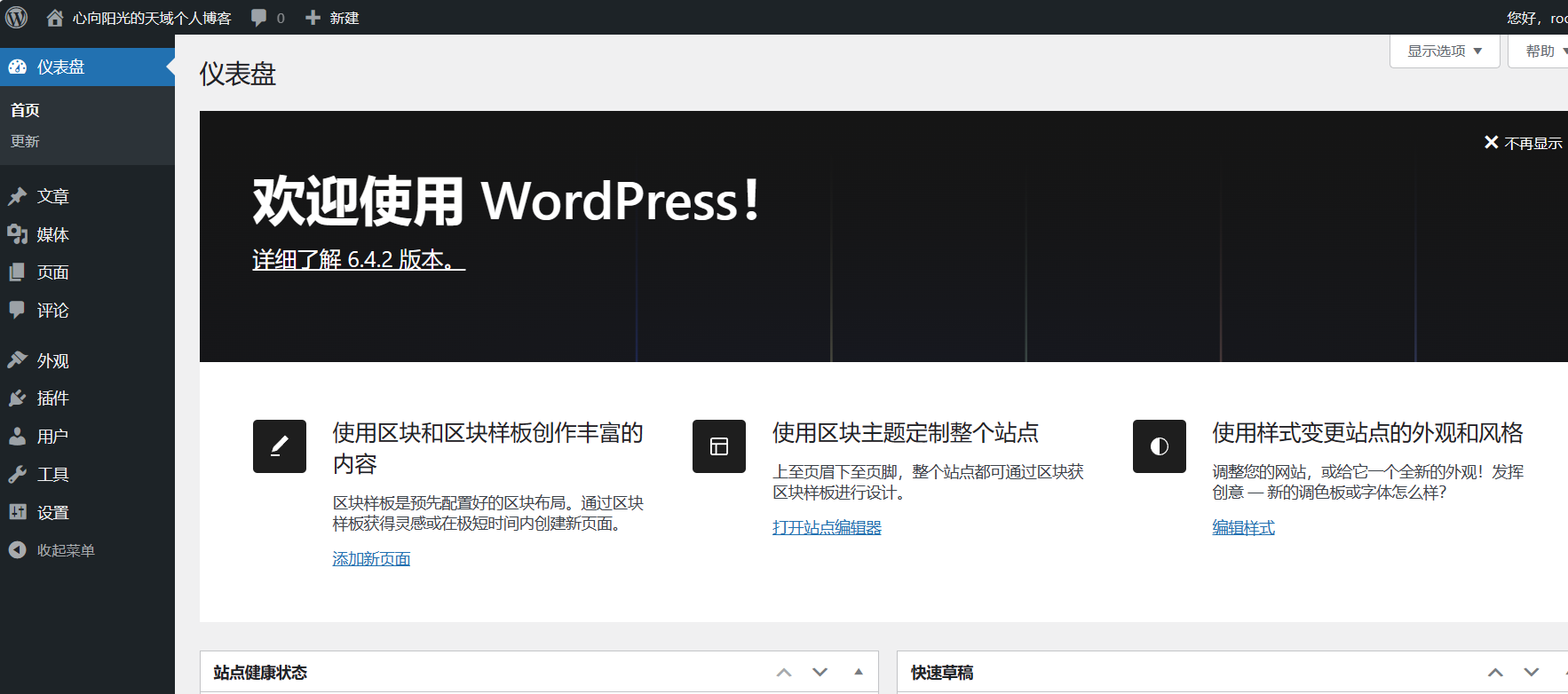
Task: Click the 使用区块主题定制整个站点 heading
Action: tap(906, 433)
